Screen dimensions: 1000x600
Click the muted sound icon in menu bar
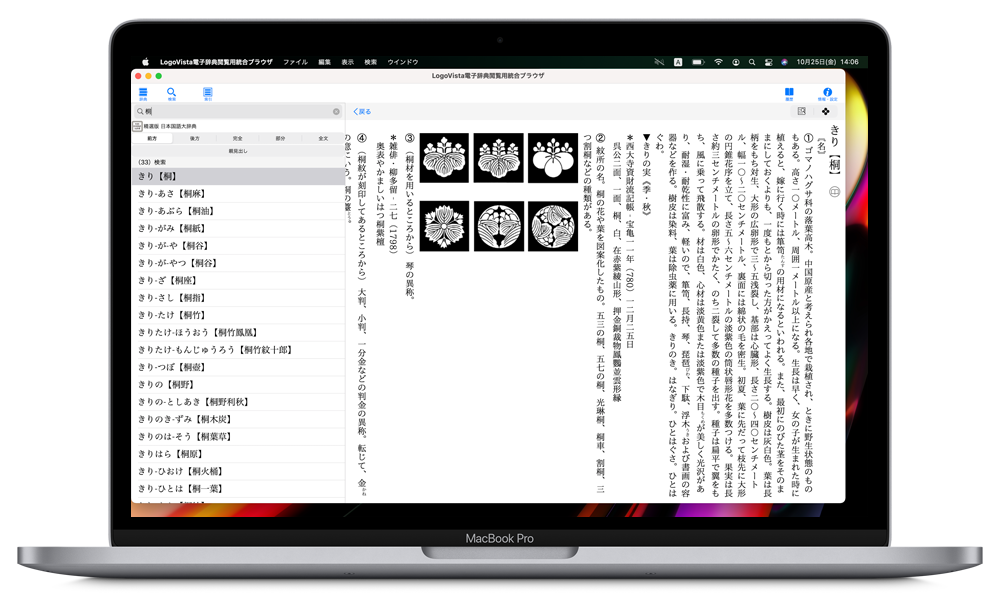(x=659, y=62)
